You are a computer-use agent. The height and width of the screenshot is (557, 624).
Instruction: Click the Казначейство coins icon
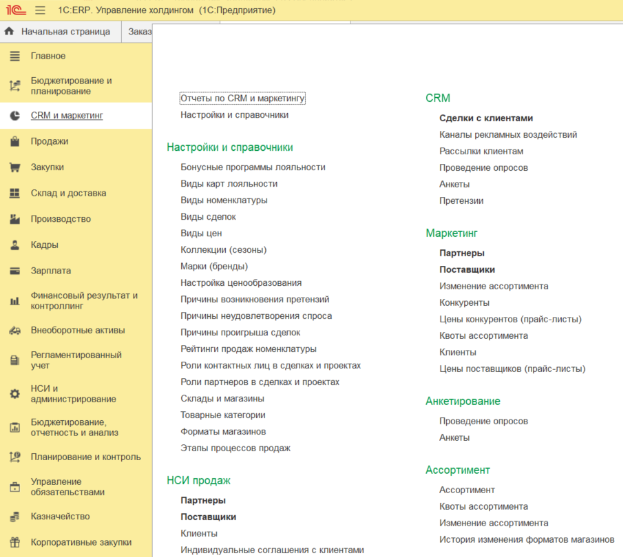coord(15,516)
